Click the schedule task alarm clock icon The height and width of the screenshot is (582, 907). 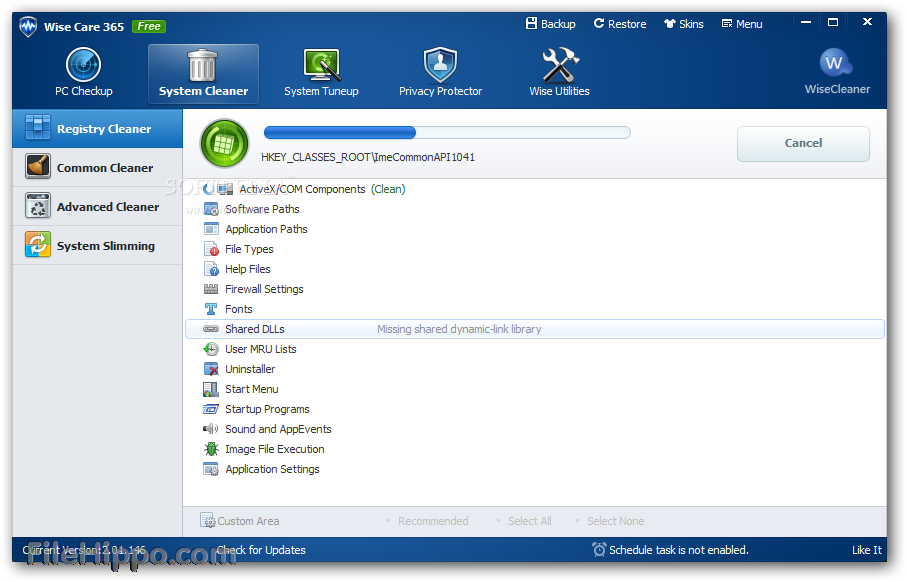pyautogui.click(x=599, y=550)
